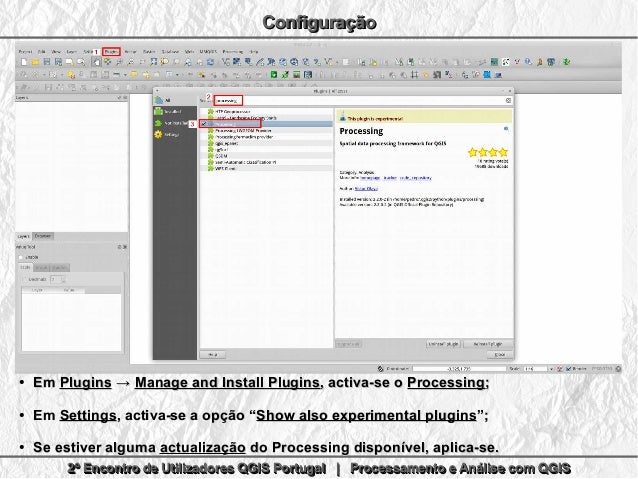
Task: Click the grid hash icon in second toolbar
Action: (x=414, y=75)
